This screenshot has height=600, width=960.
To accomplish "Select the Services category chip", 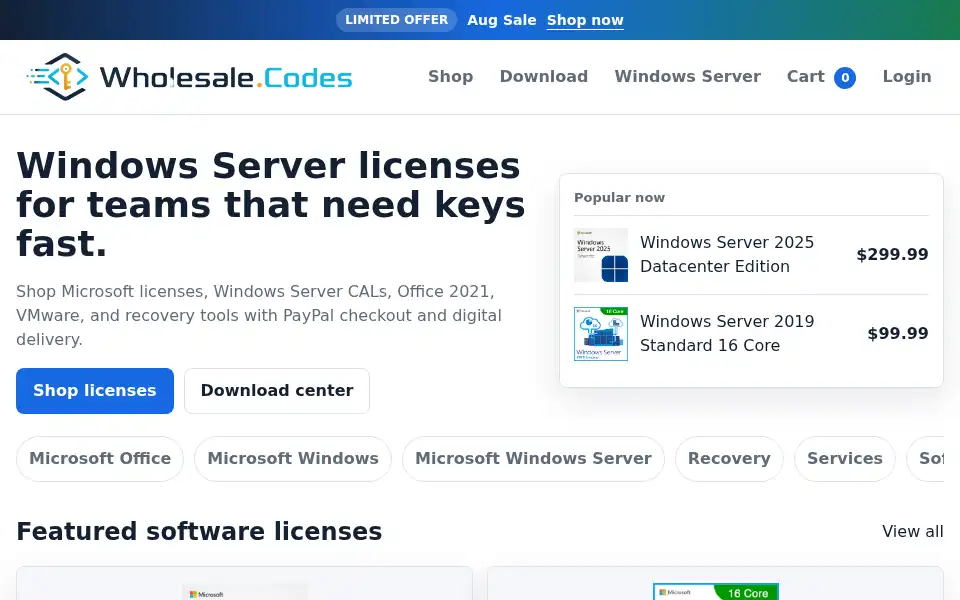I will point(845,459).
